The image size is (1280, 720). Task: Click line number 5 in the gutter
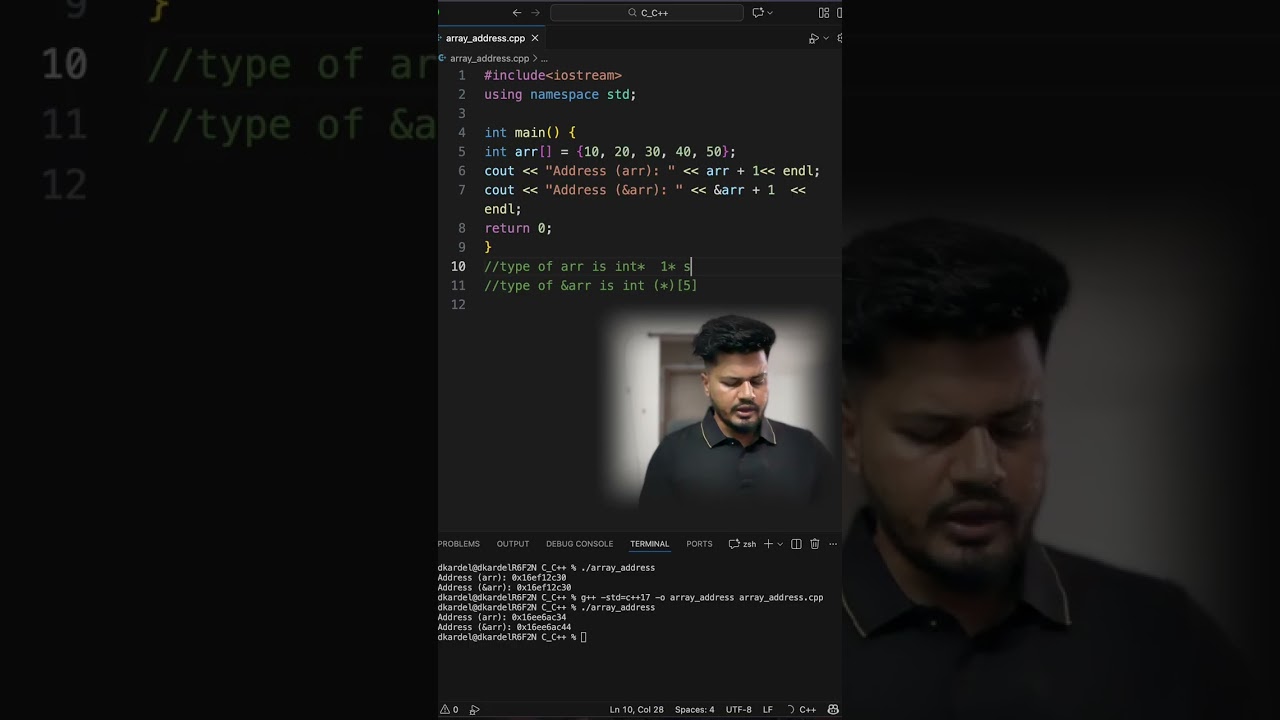tap(462, 152)
